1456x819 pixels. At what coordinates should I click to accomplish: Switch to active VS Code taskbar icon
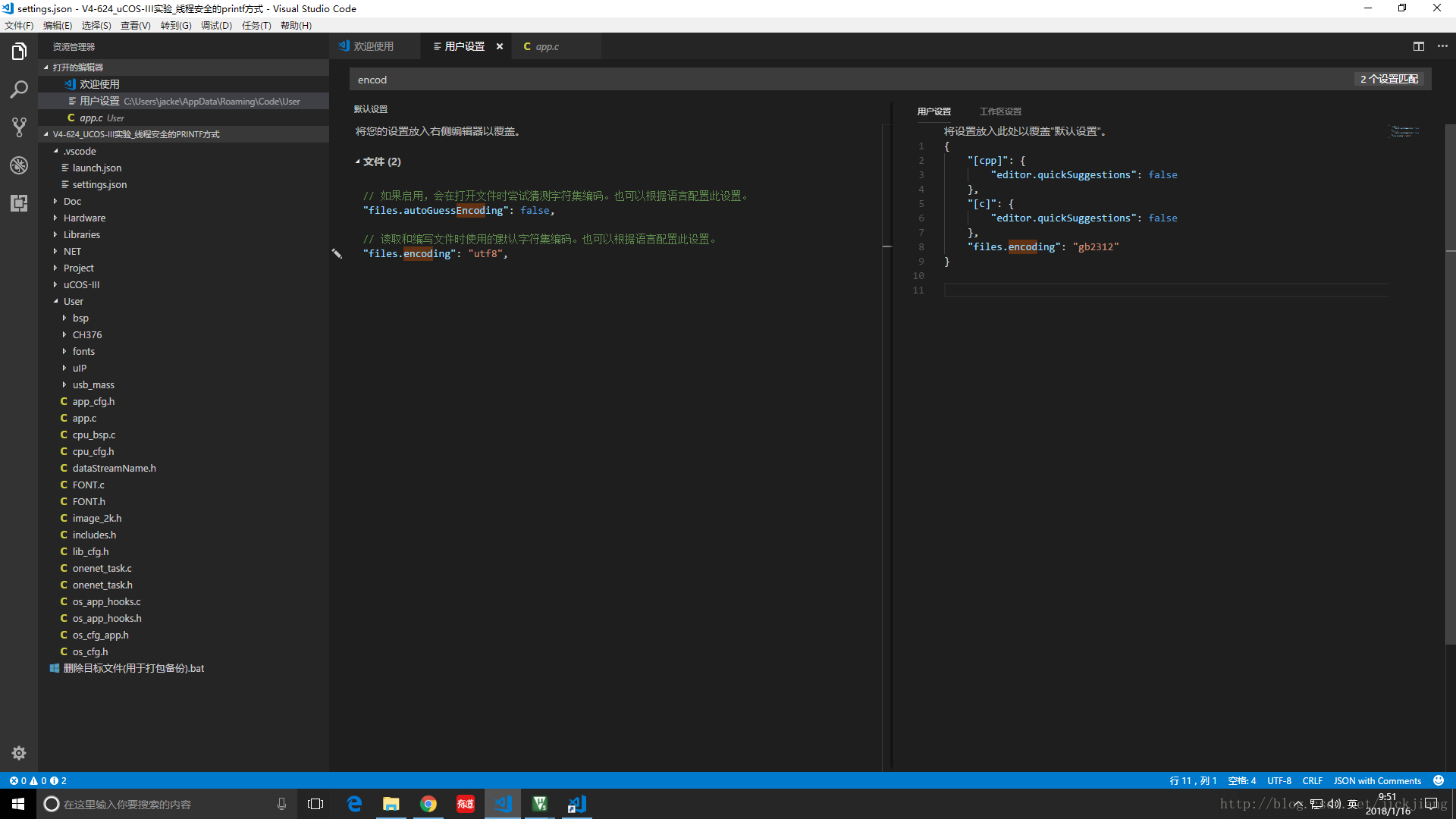point(503,804)
